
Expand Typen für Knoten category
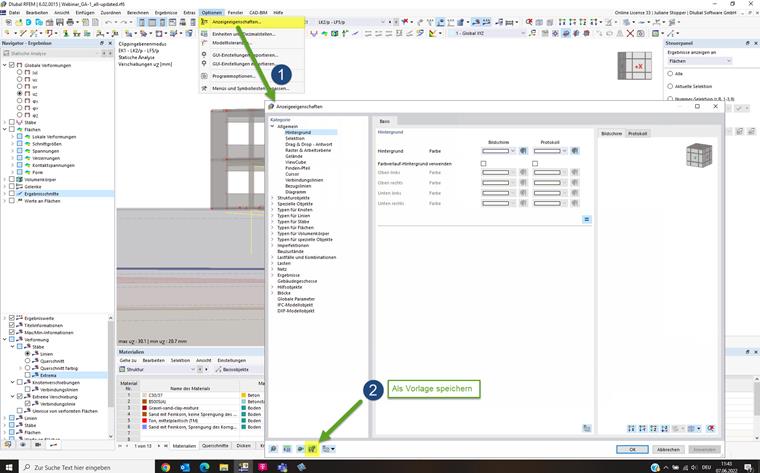(272, 210)
